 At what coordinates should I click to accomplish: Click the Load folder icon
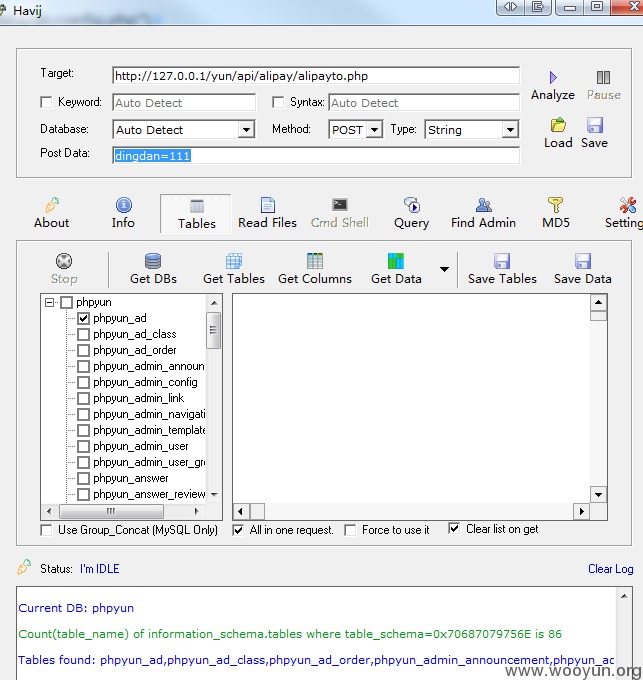(x=558, y=126)
